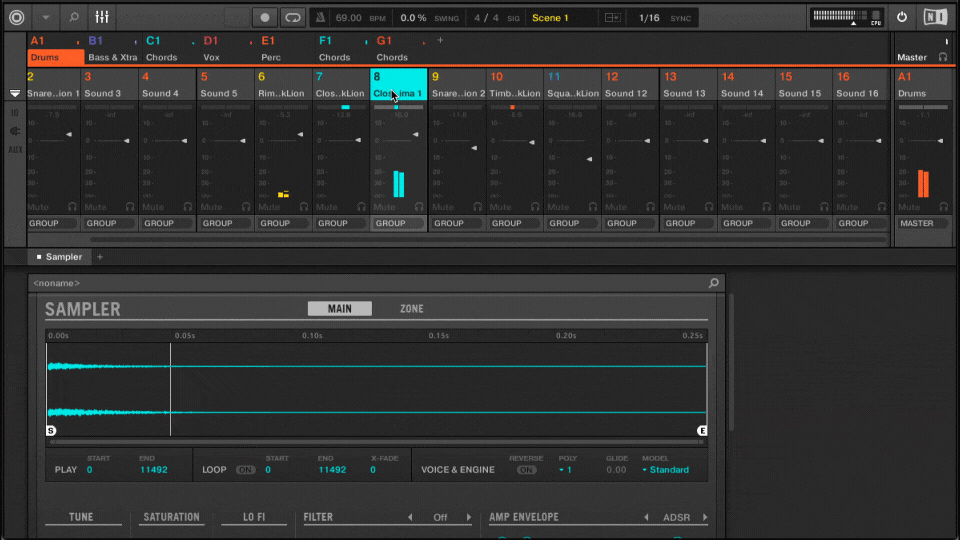Click the sample end E marker
This screenshot has width=960, height=540.
coord(702,430)
